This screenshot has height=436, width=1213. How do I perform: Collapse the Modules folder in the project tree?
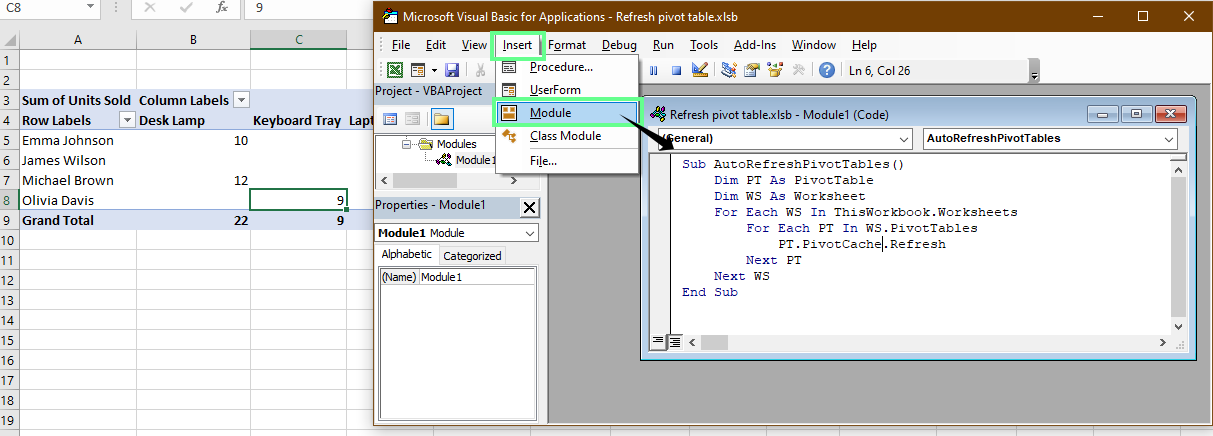(407, 144)
